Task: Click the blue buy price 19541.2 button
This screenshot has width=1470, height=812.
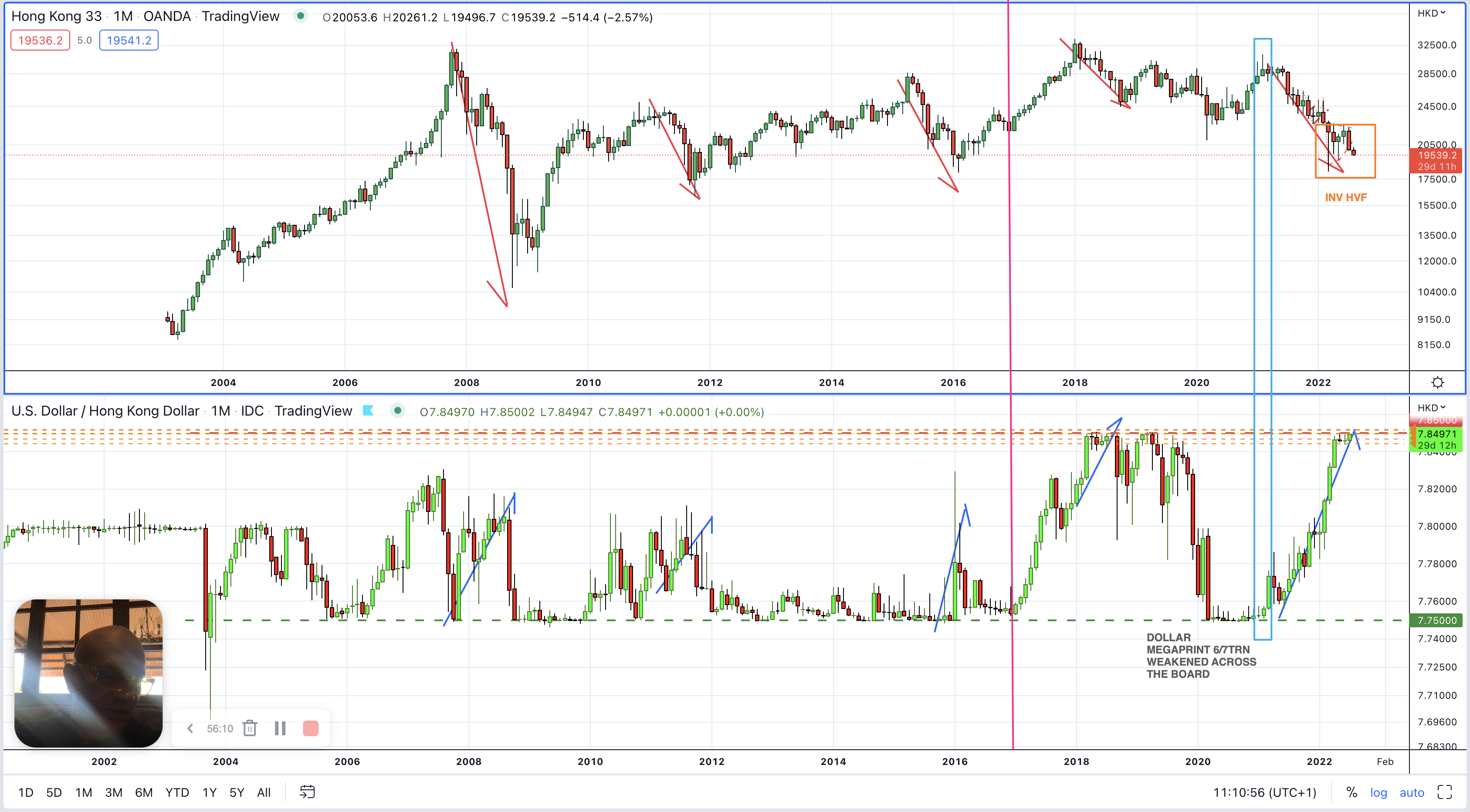Action: [129, 41]
